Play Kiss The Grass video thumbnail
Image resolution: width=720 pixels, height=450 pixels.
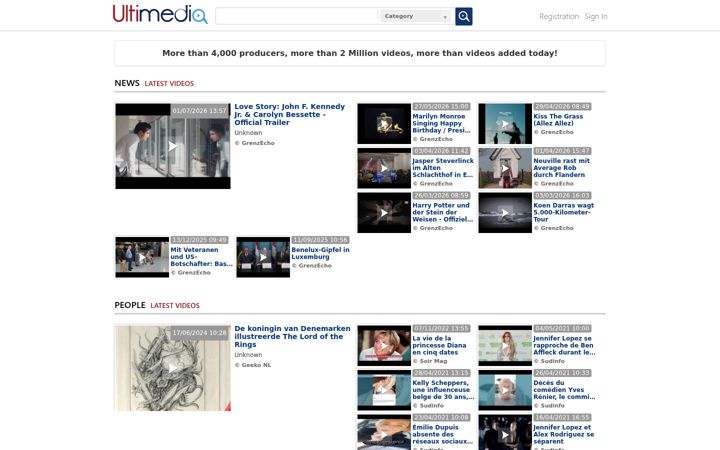click(505, 124)
